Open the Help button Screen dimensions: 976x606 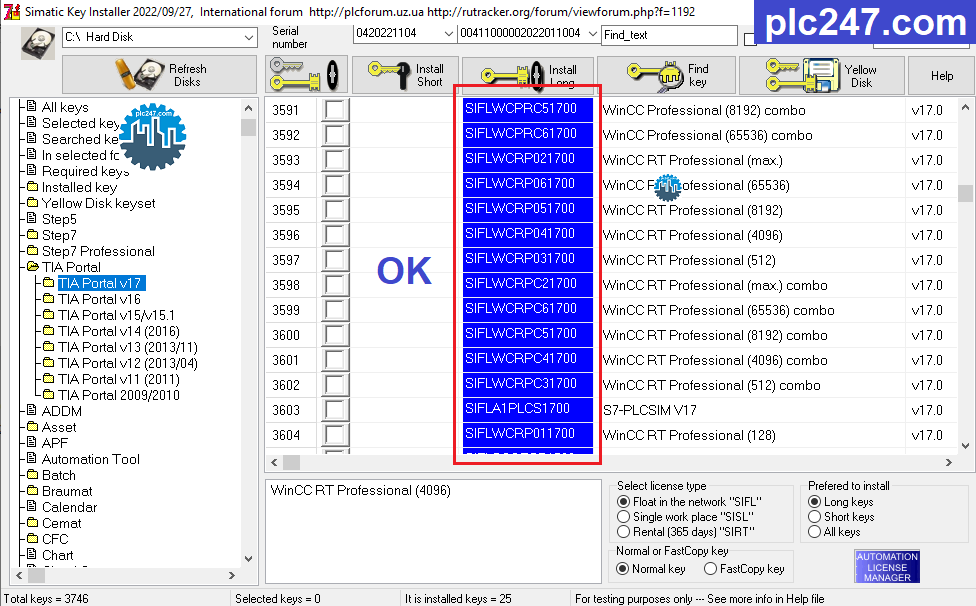pyautogui.click(x=942, y=75)
